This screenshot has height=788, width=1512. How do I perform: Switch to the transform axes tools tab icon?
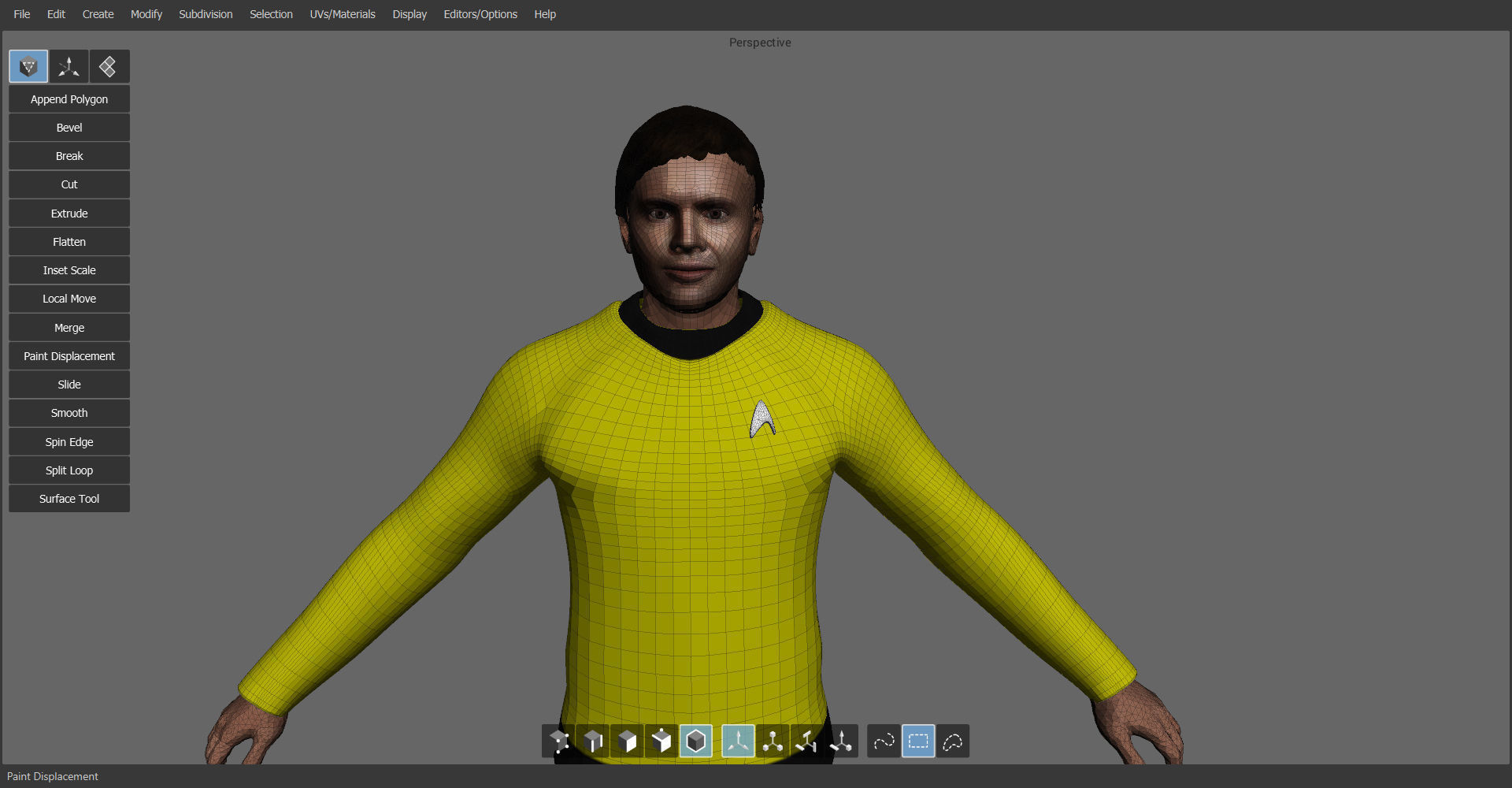coord(69,67)
